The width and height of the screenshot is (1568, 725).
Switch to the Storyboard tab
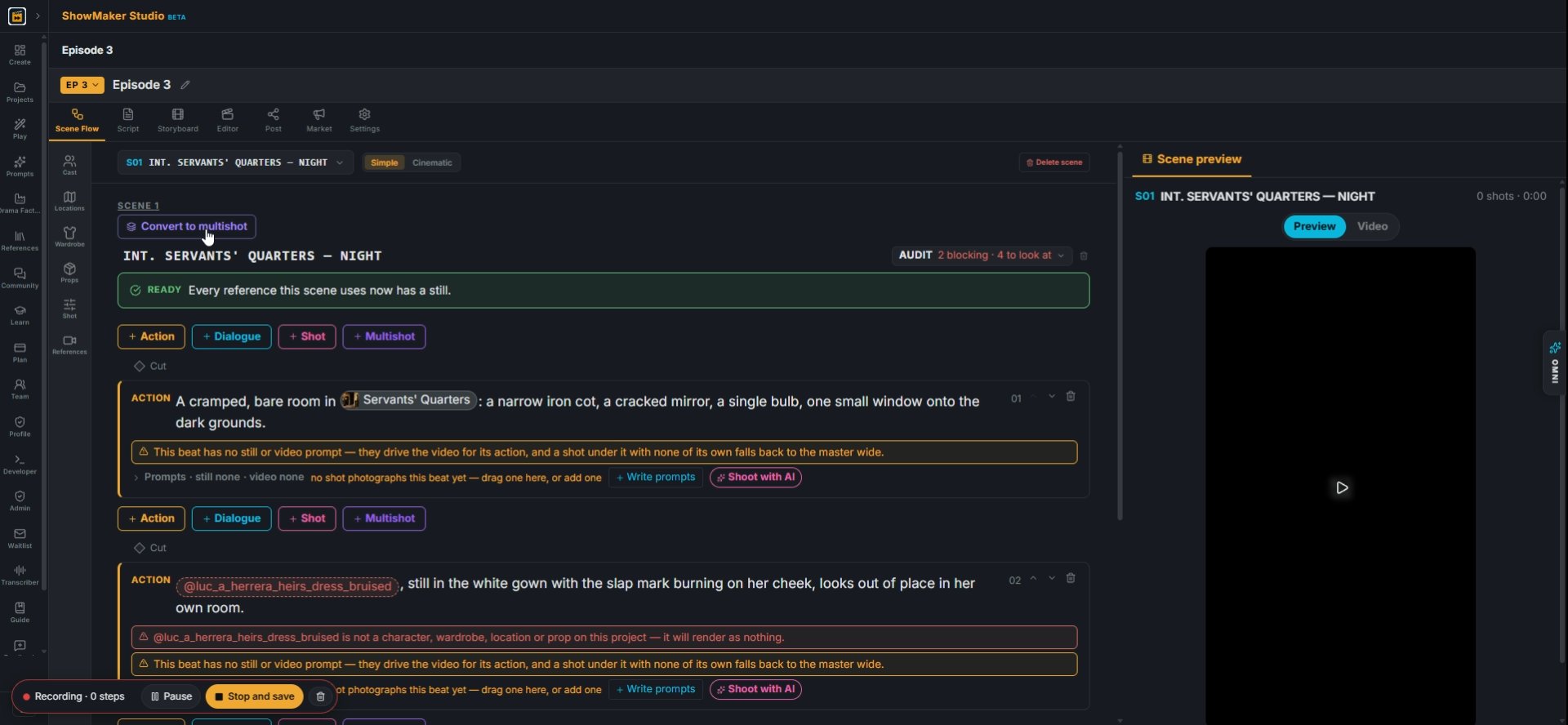(178, 120)
